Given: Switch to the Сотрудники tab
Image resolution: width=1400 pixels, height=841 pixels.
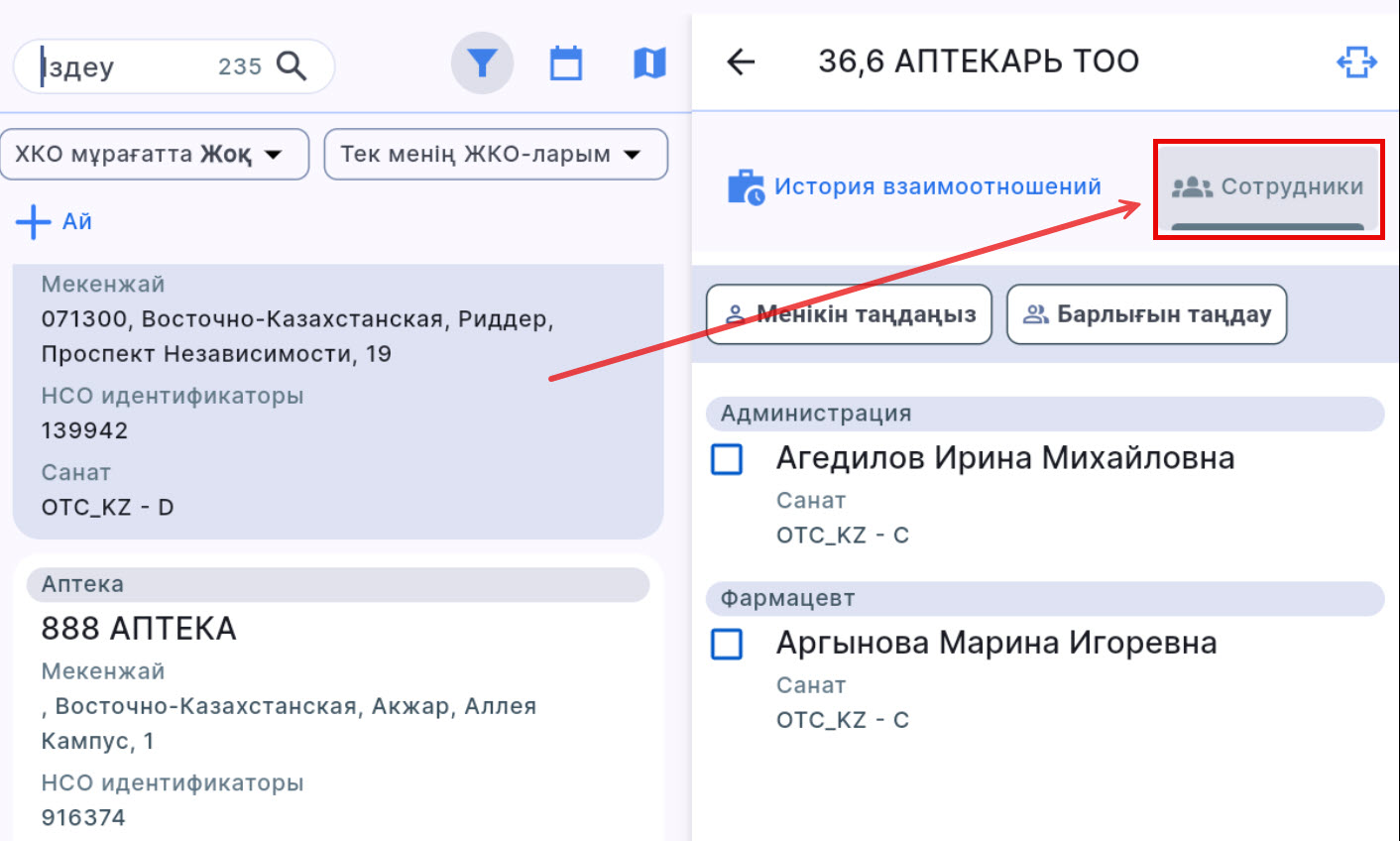Looking at the screenshot, I should point(1268,187).
